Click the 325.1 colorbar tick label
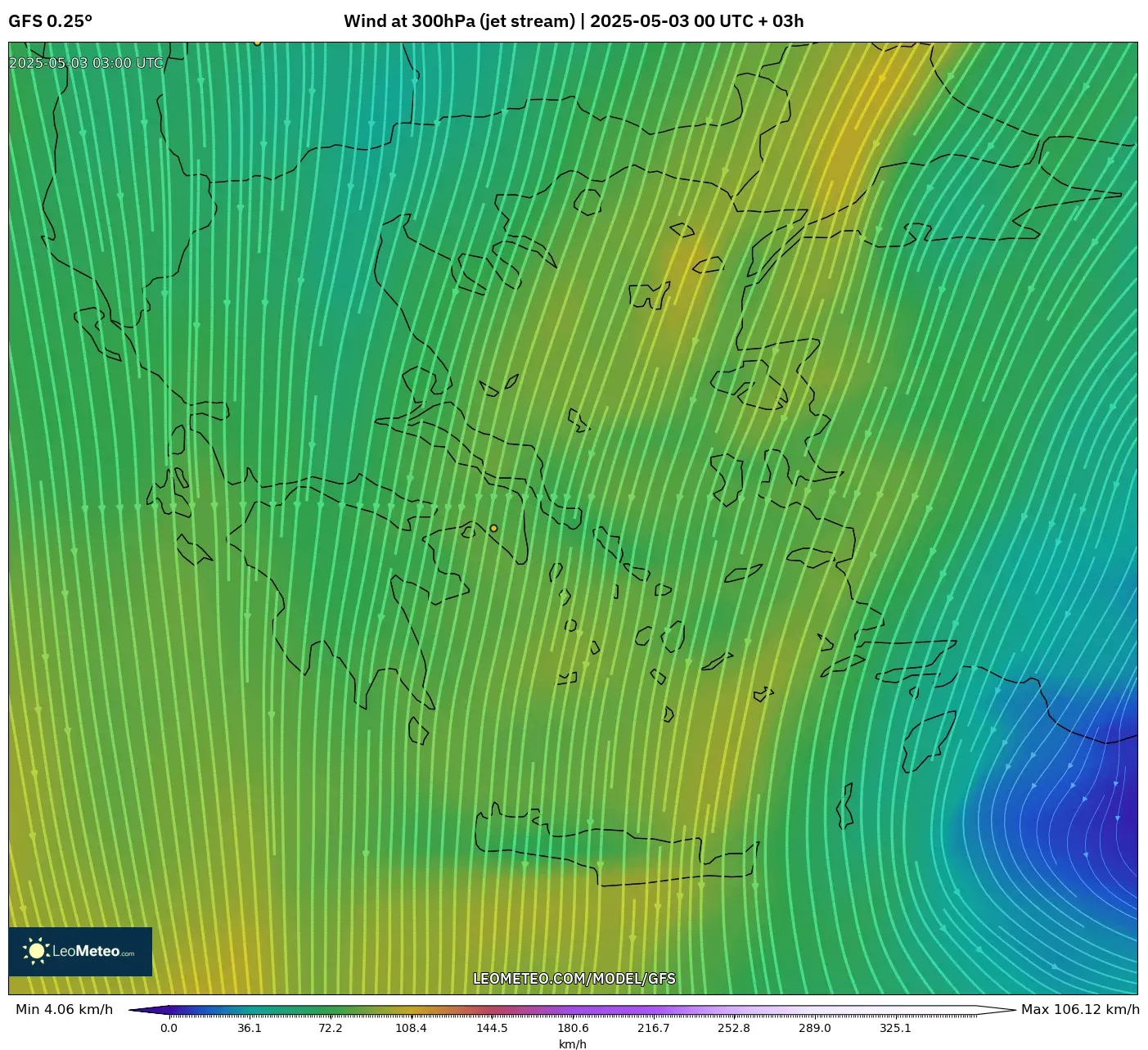 [896, 1028]
